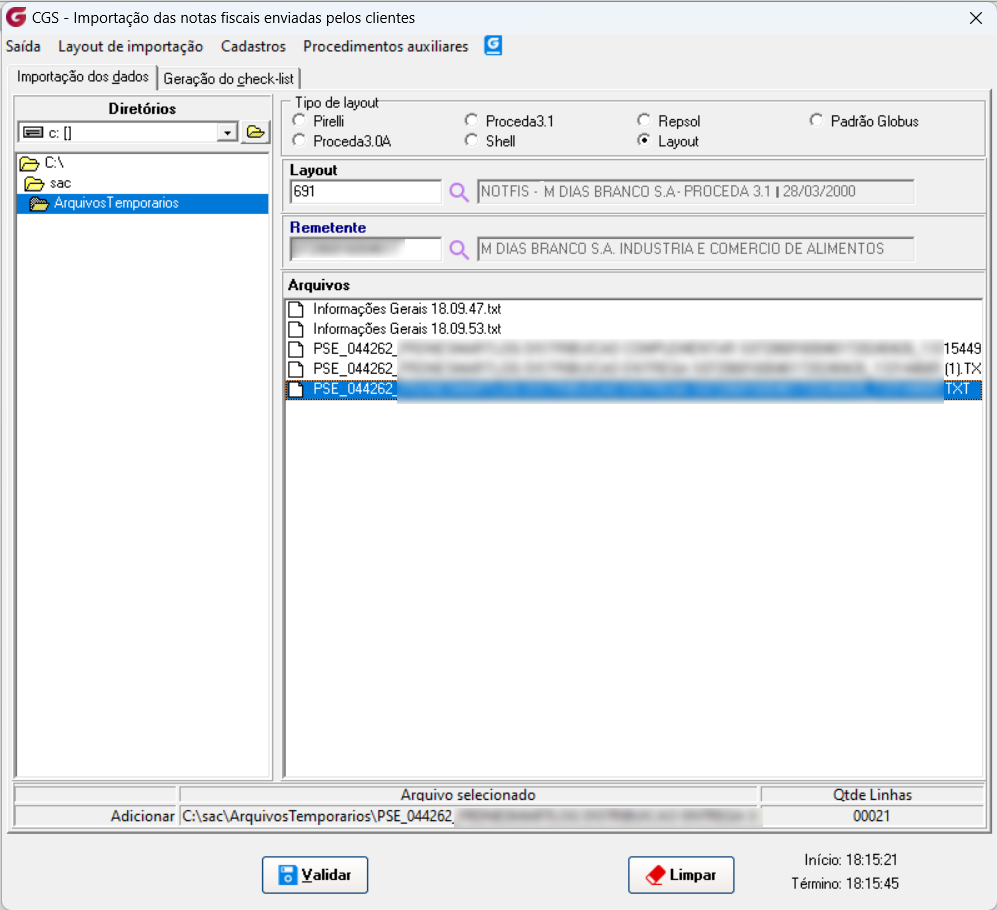Screen dimensions: 997x910
Task: Click the Qtde Linhas header
Action: (x=872, y=795)
